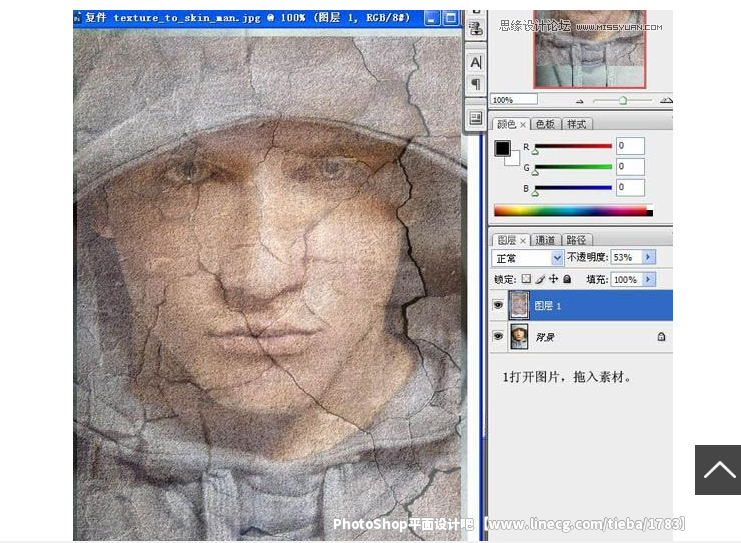Switch to the 色板 tab
The image size is (741, 543).
545,124
